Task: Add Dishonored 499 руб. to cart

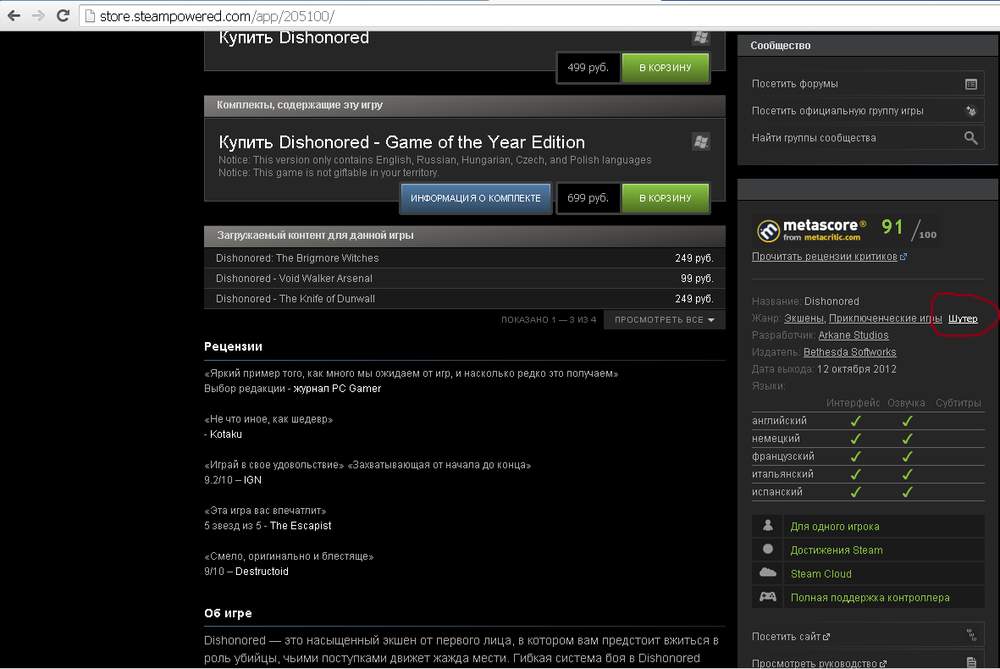Action: coord(665,68)
